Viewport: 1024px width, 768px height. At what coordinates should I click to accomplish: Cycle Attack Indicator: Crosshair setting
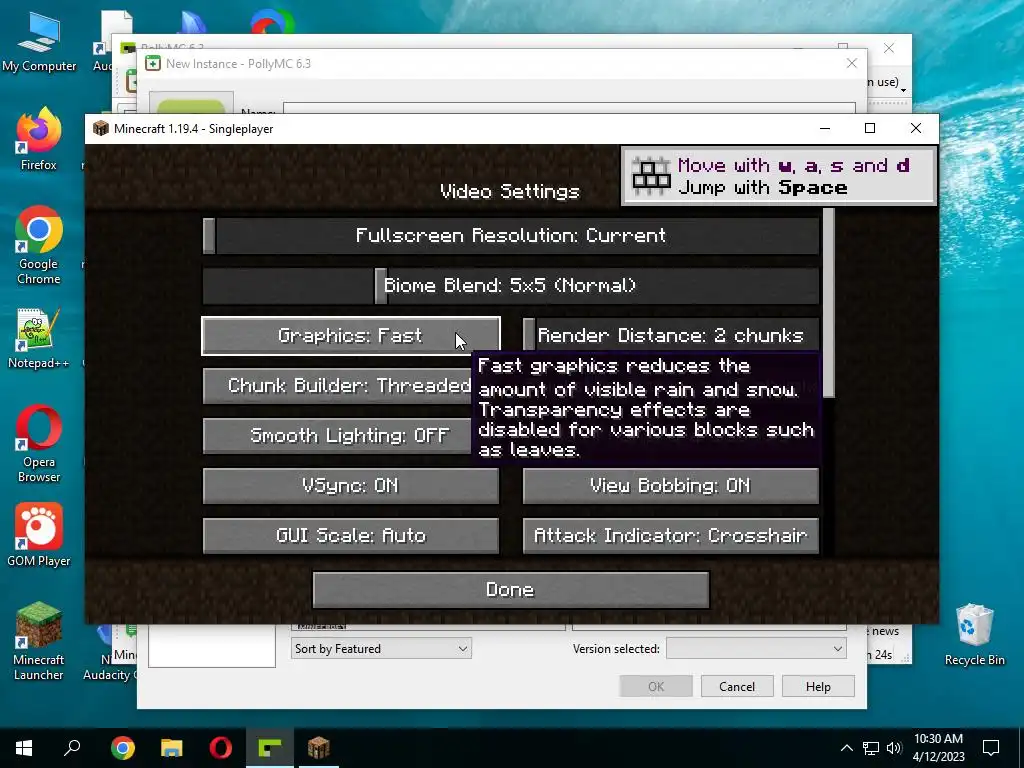click(x=671, y=536)
